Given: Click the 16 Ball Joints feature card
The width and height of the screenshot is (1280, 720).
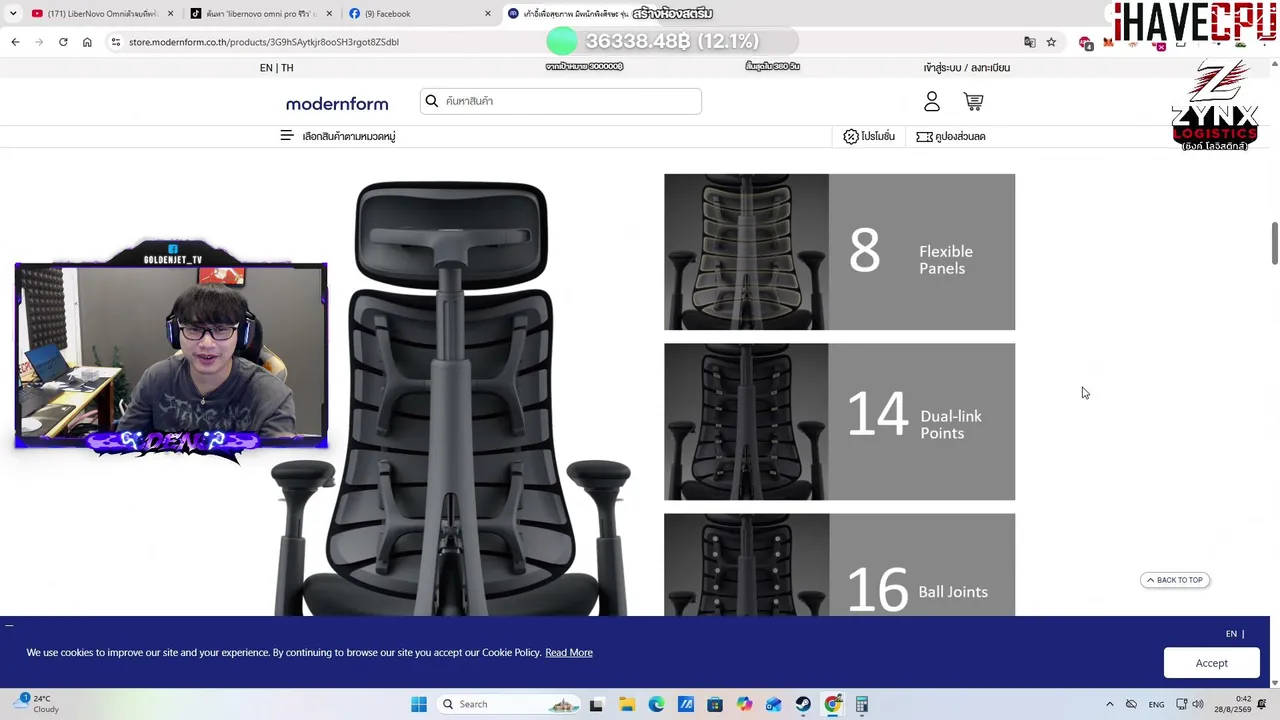Looking at the screenshot, I should point(839,565).
